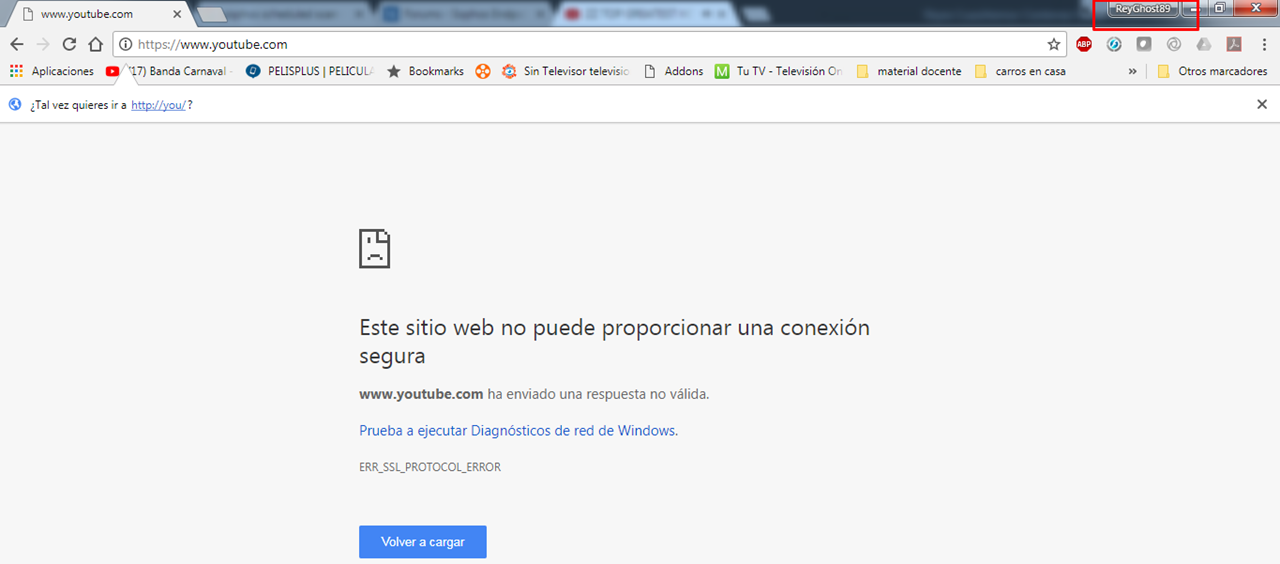
Task: Click the Aplicaciones bookmark label
Action: (62, 71)
